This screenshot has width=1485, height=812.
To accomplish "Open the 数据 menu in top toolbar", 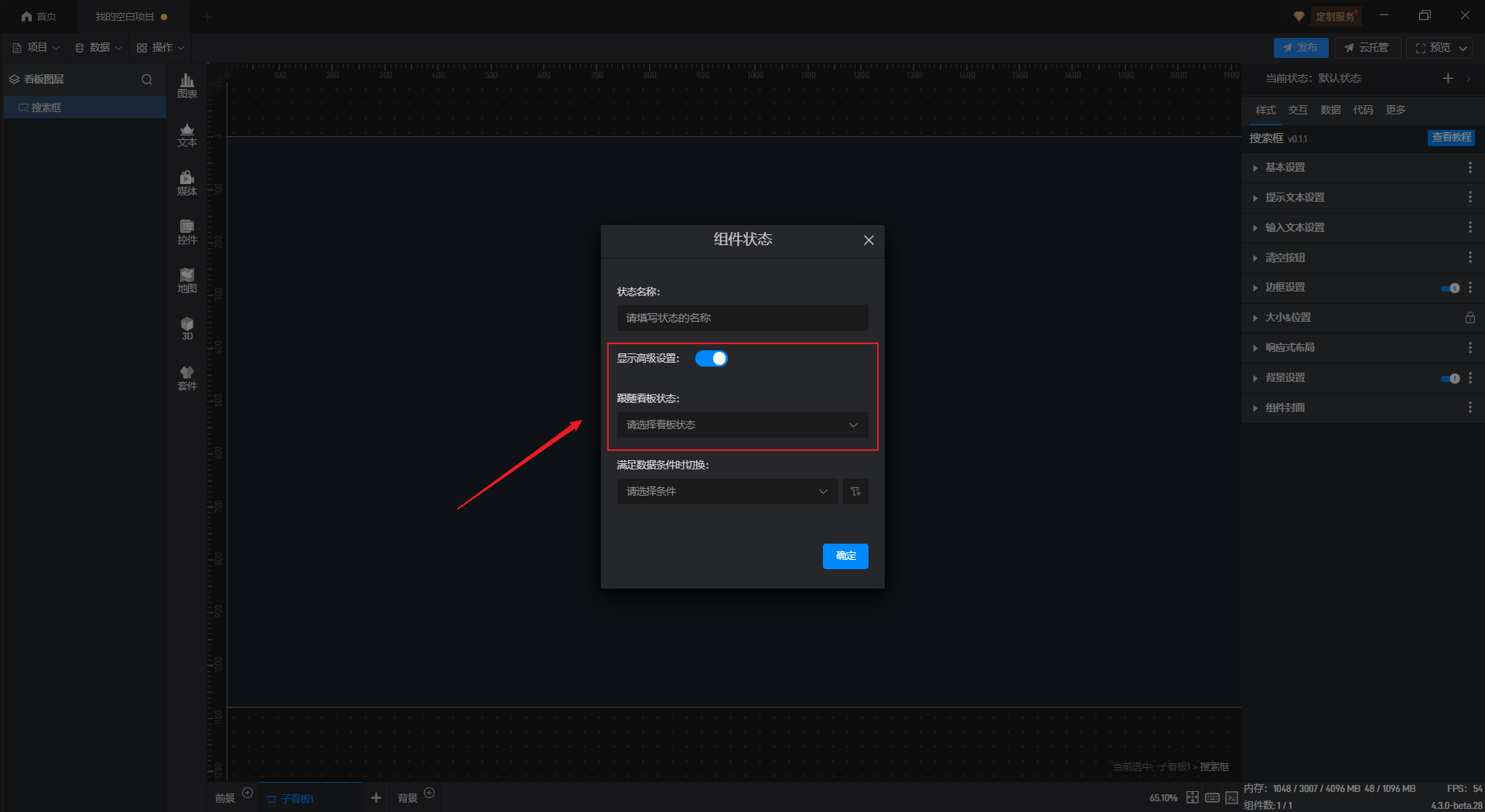I will pyautogui.click(x=99, y=48).
